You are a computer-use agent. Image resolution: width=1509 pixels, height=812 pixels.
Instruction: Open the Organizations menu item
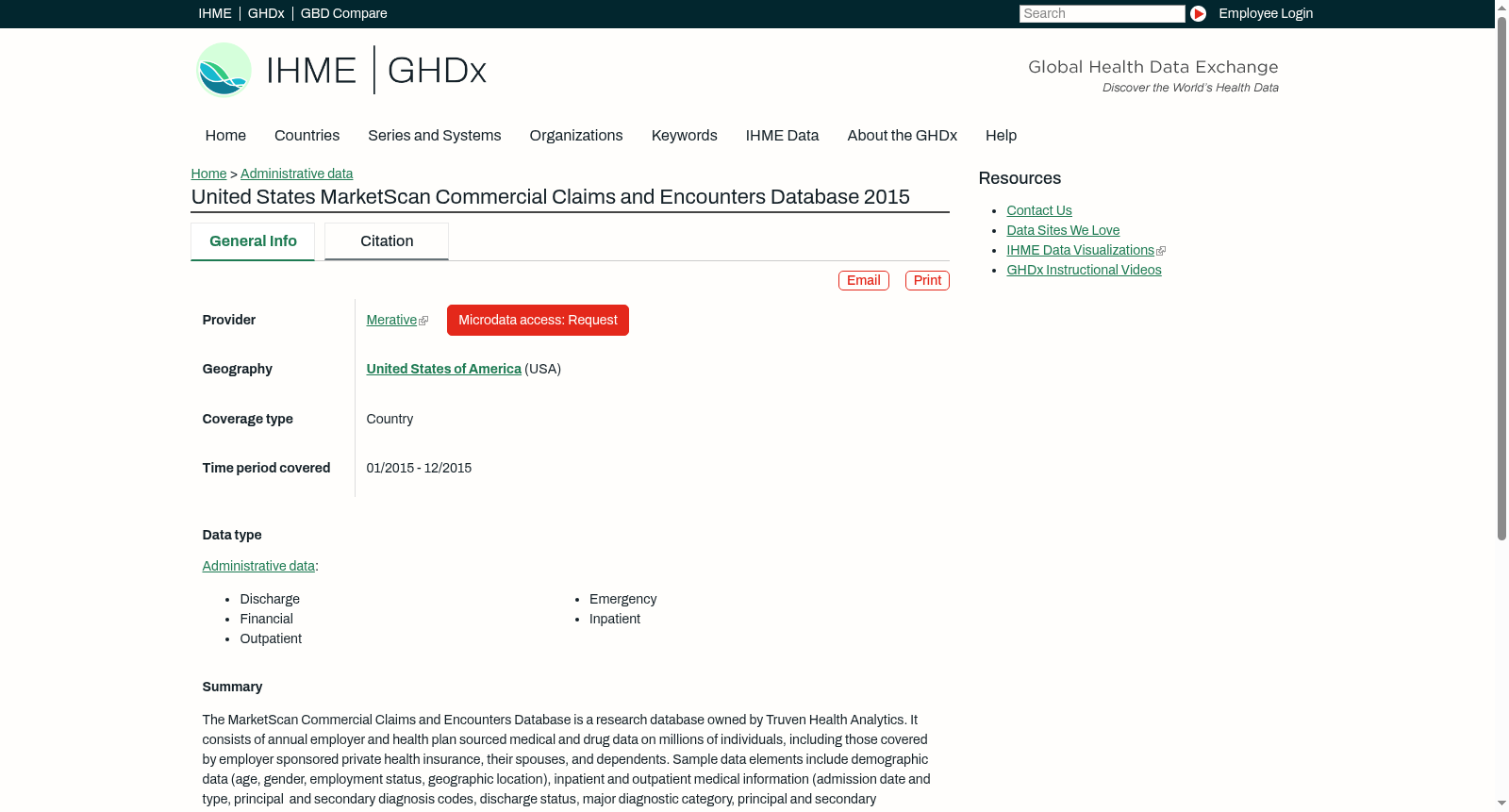tap(576, 136)
